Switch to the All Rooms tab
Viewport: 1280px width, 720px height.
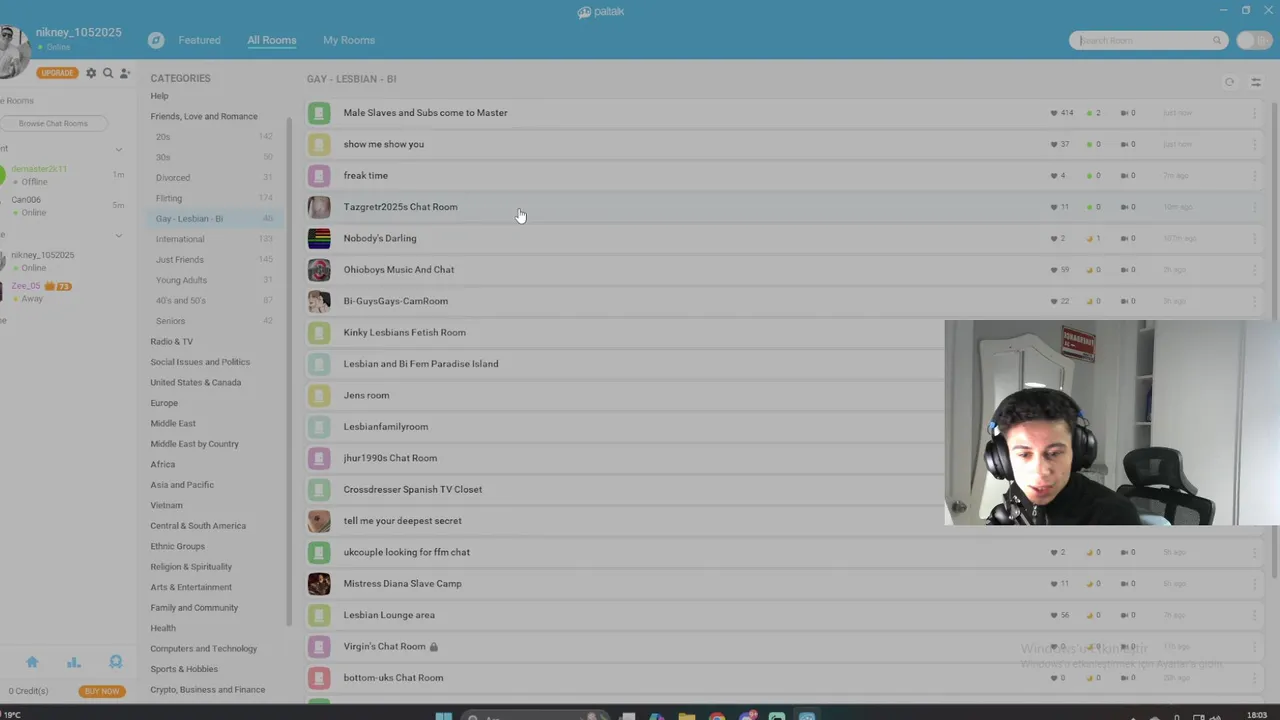click(x=272, y=40)
